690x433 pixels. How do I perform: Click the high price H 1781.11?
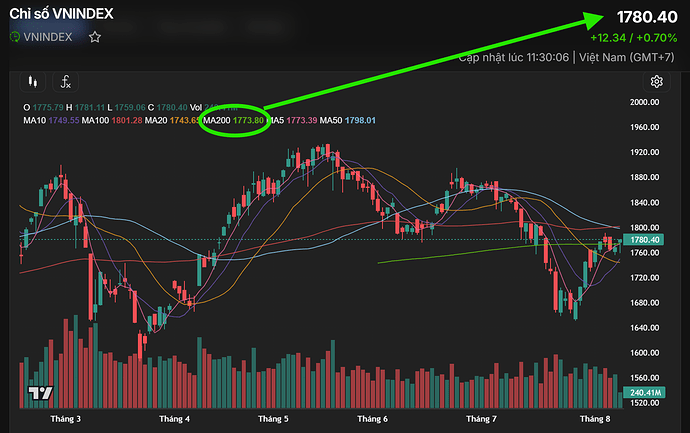(85, 107)
